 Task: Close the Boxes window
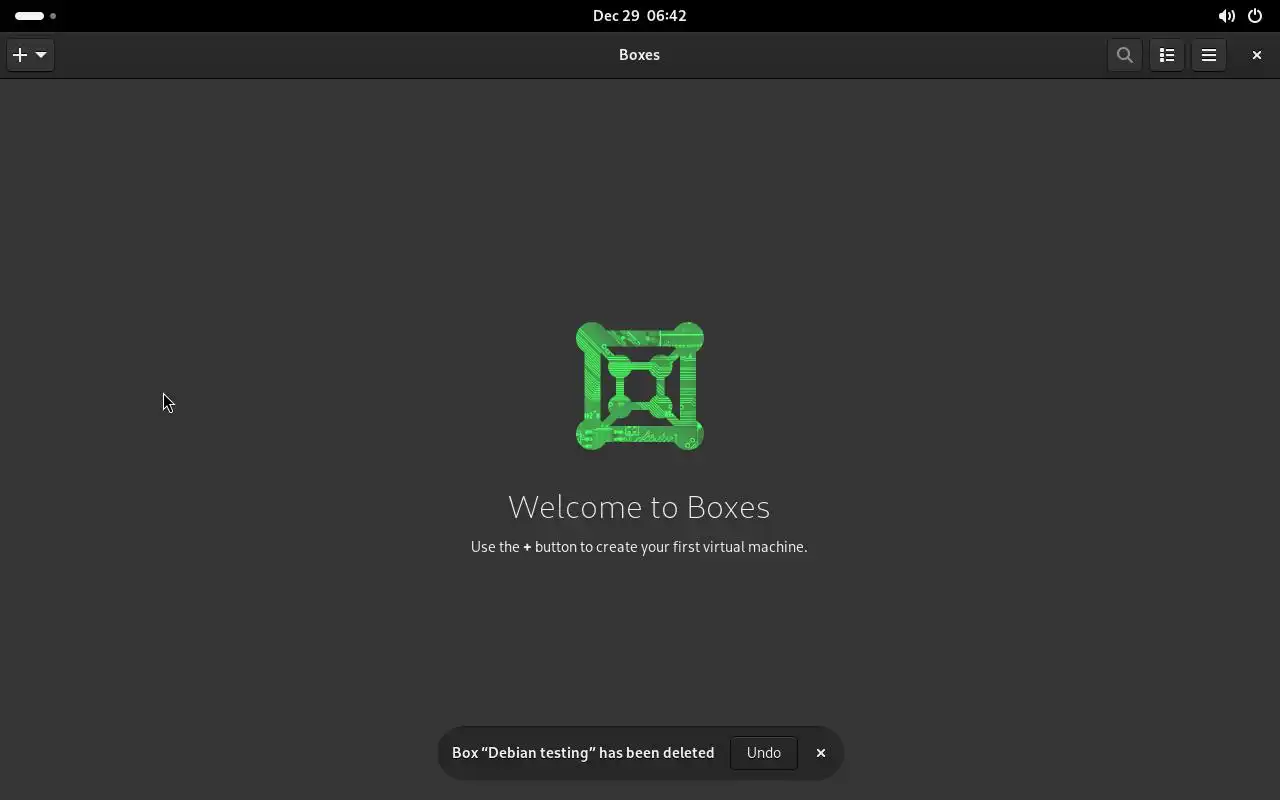pos(1257,55)
